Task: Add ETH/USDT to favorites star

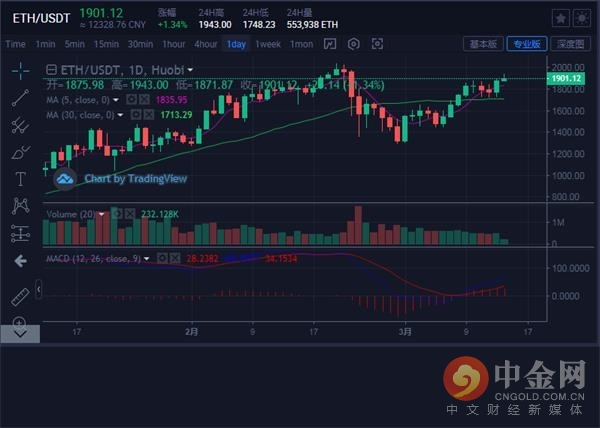Action: pyautogui.click(x=561, y=18)
